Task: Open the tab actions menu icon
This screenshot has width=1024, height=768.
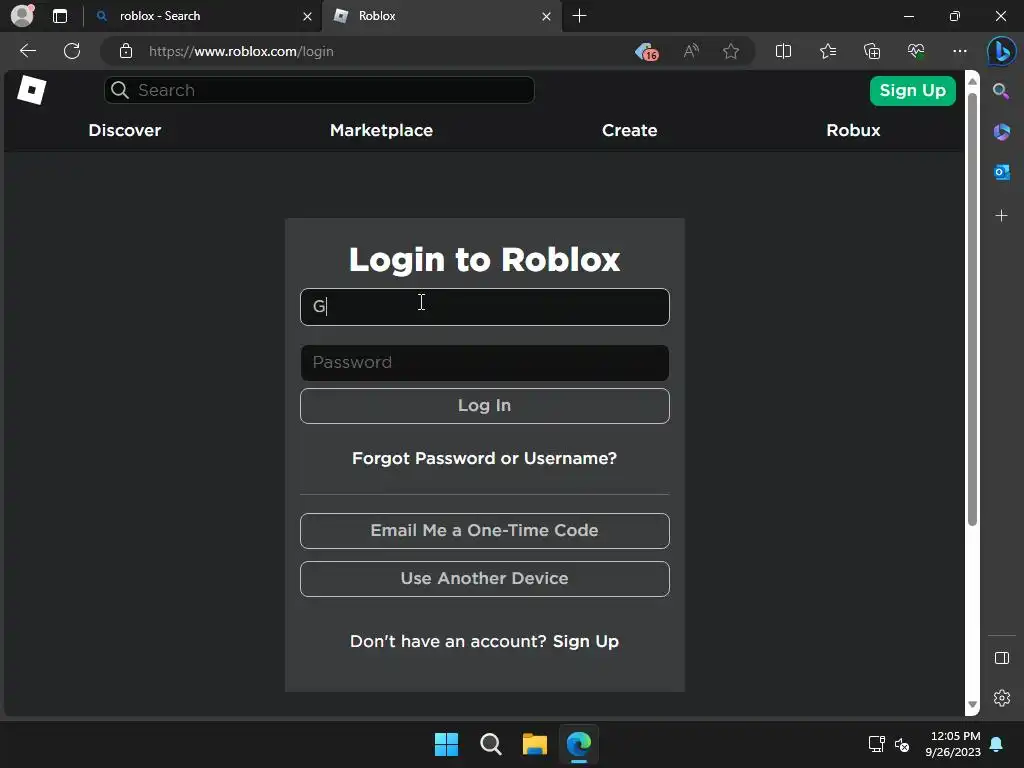Action: point(60,16)
